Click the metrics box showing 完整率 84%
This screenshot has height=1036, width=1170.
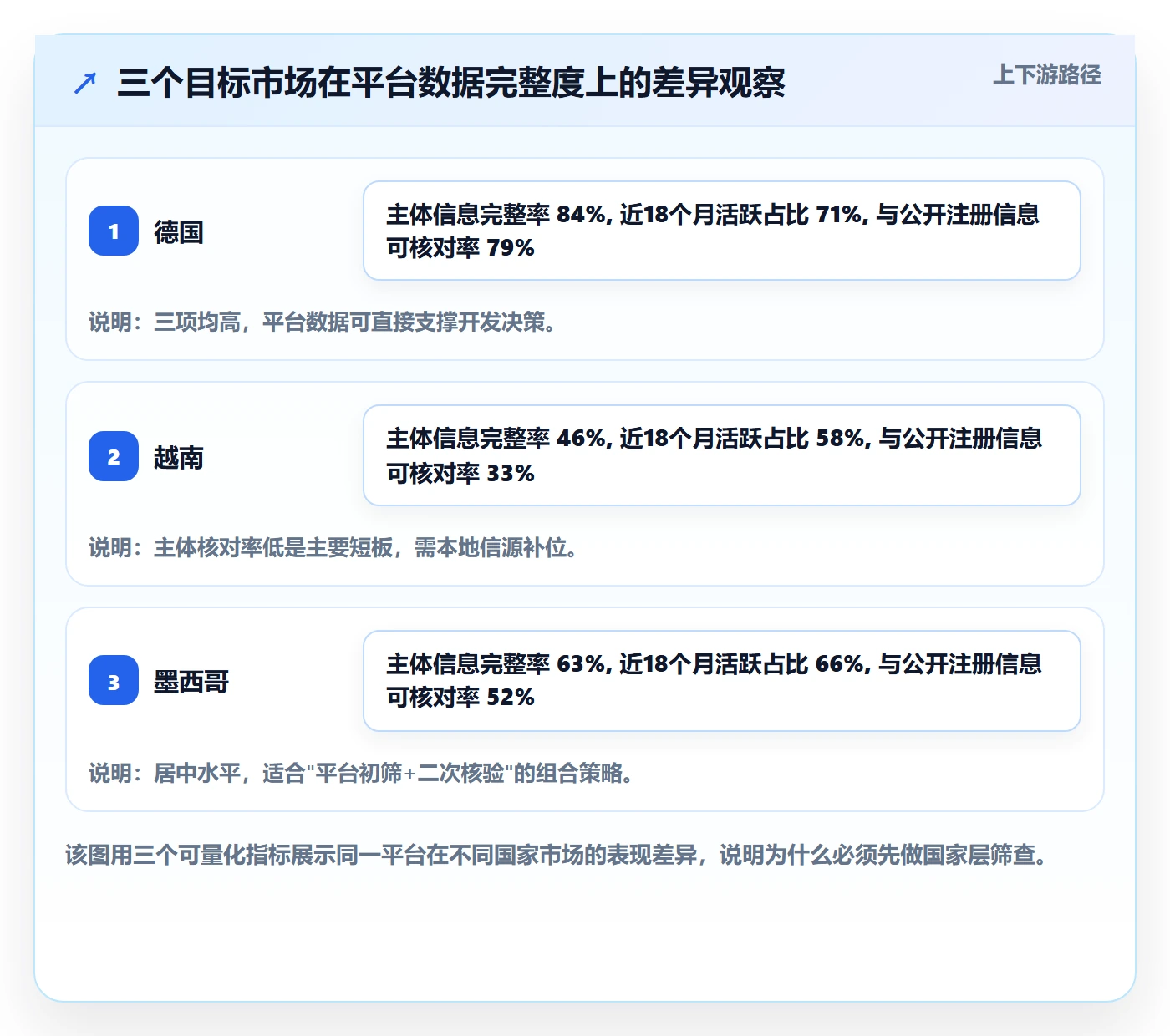(x=722, y=231)
